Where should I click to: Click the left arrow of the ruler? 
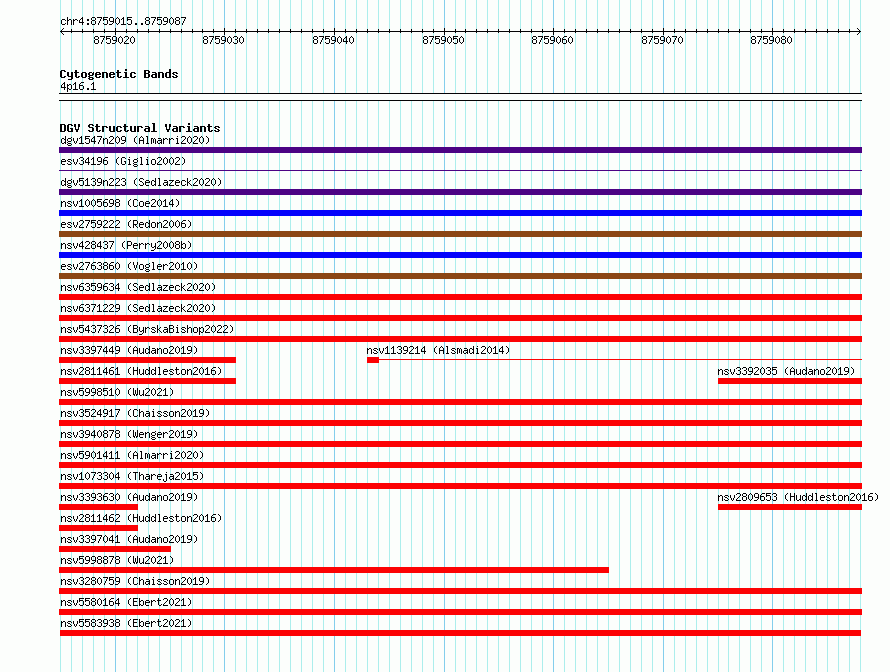(62, 31)
